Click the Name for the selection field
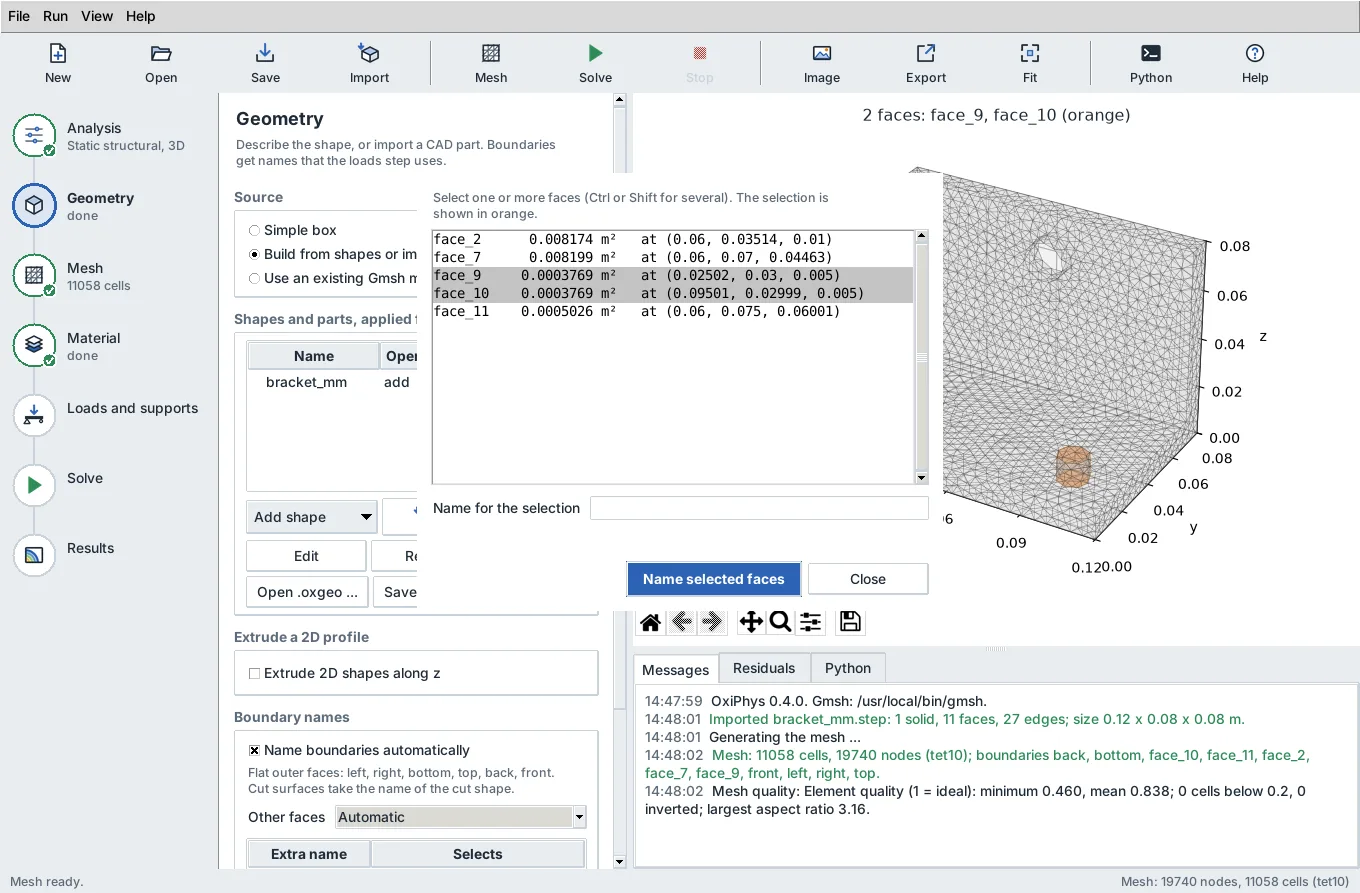Image resolution: width=1360 pixels, height=893 pixels. tap(759, 508)
